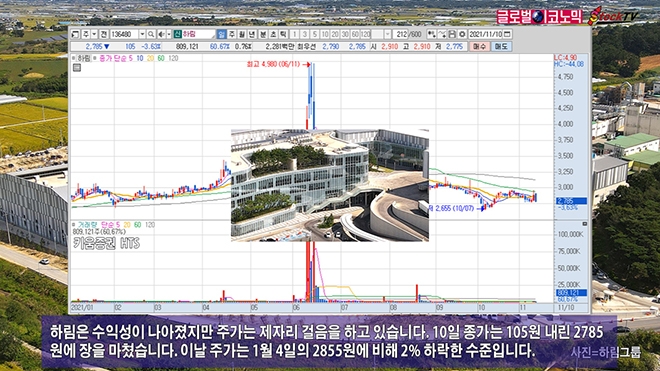Click the speaker sound icon in toolbar
Screen dimensions: 660x371
coord(161,34)
